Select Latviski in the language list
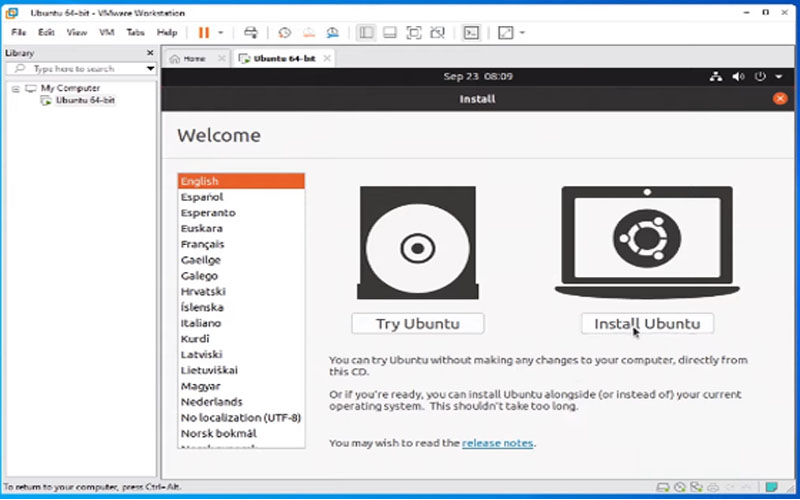Viewport: 800px width, 500px height. pyautogui.click(x=241, y=355)
